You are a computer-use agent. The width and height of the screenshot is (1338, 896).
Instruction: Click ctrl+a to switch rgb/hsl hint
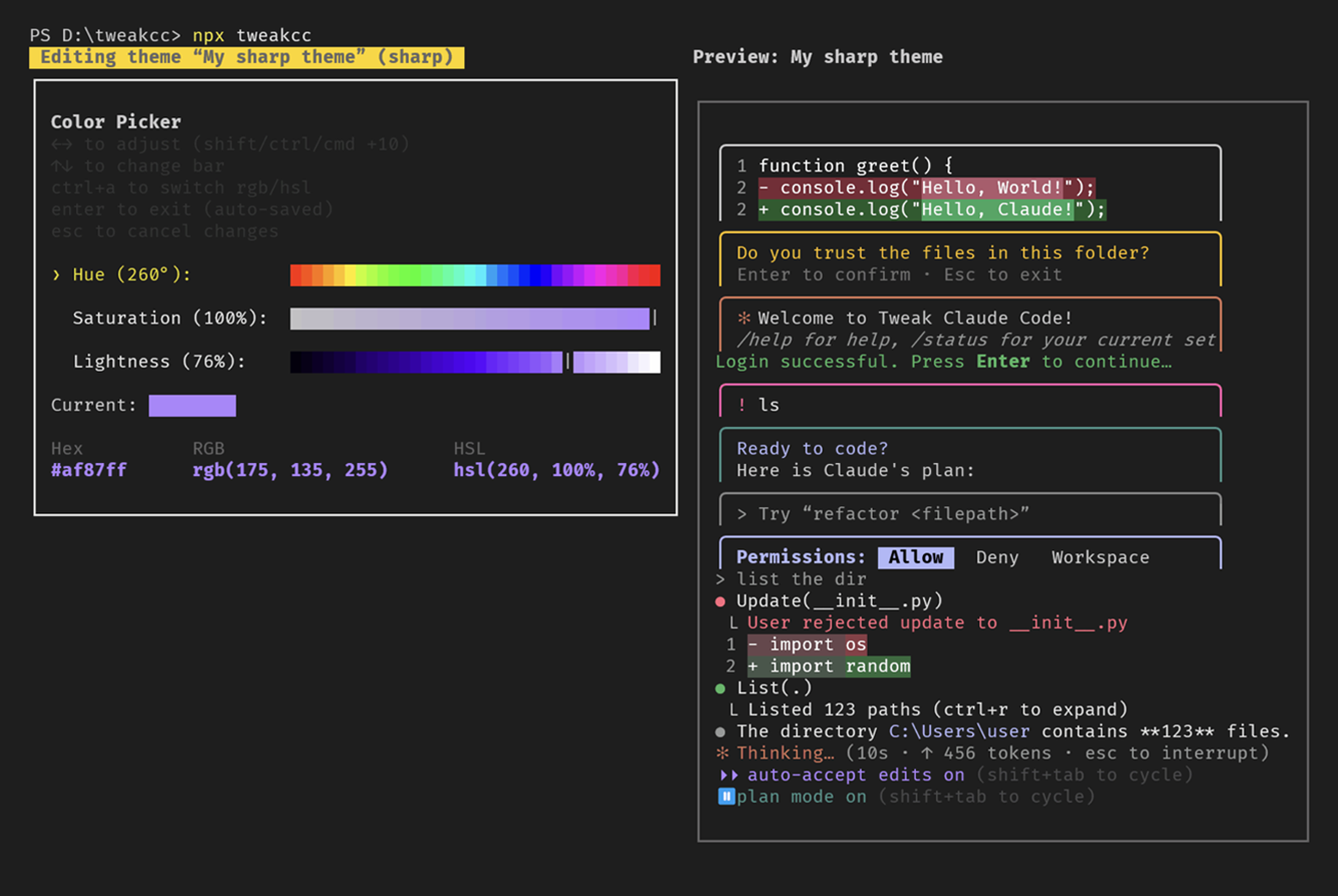[181, 188]
